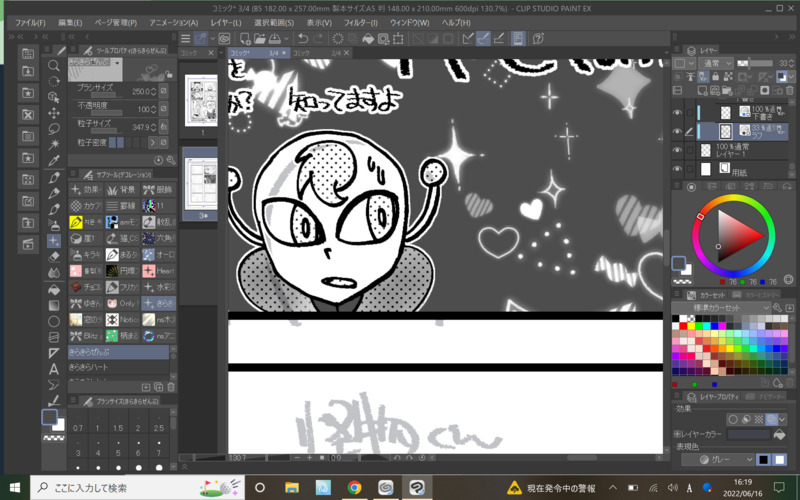Toggle the checkbox beside 下書き layer
This screenshot has width=800, height=500.
click(689, 112)
